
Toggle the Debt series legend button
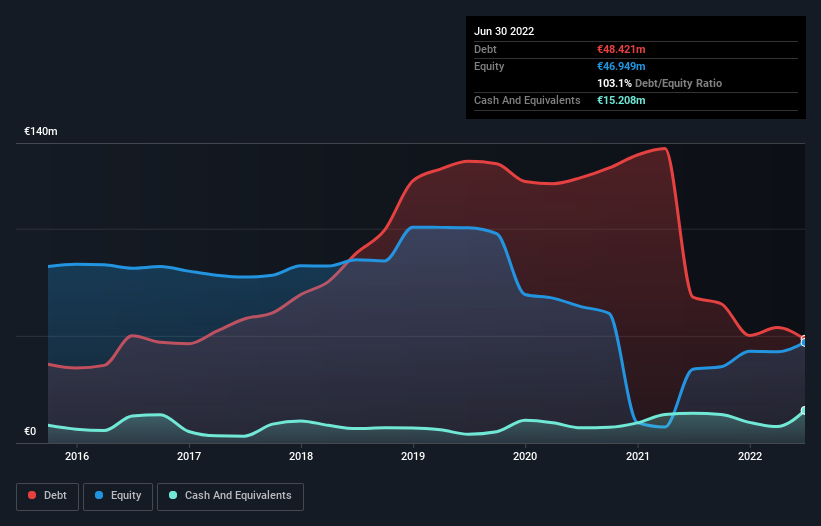pos(47,496)
